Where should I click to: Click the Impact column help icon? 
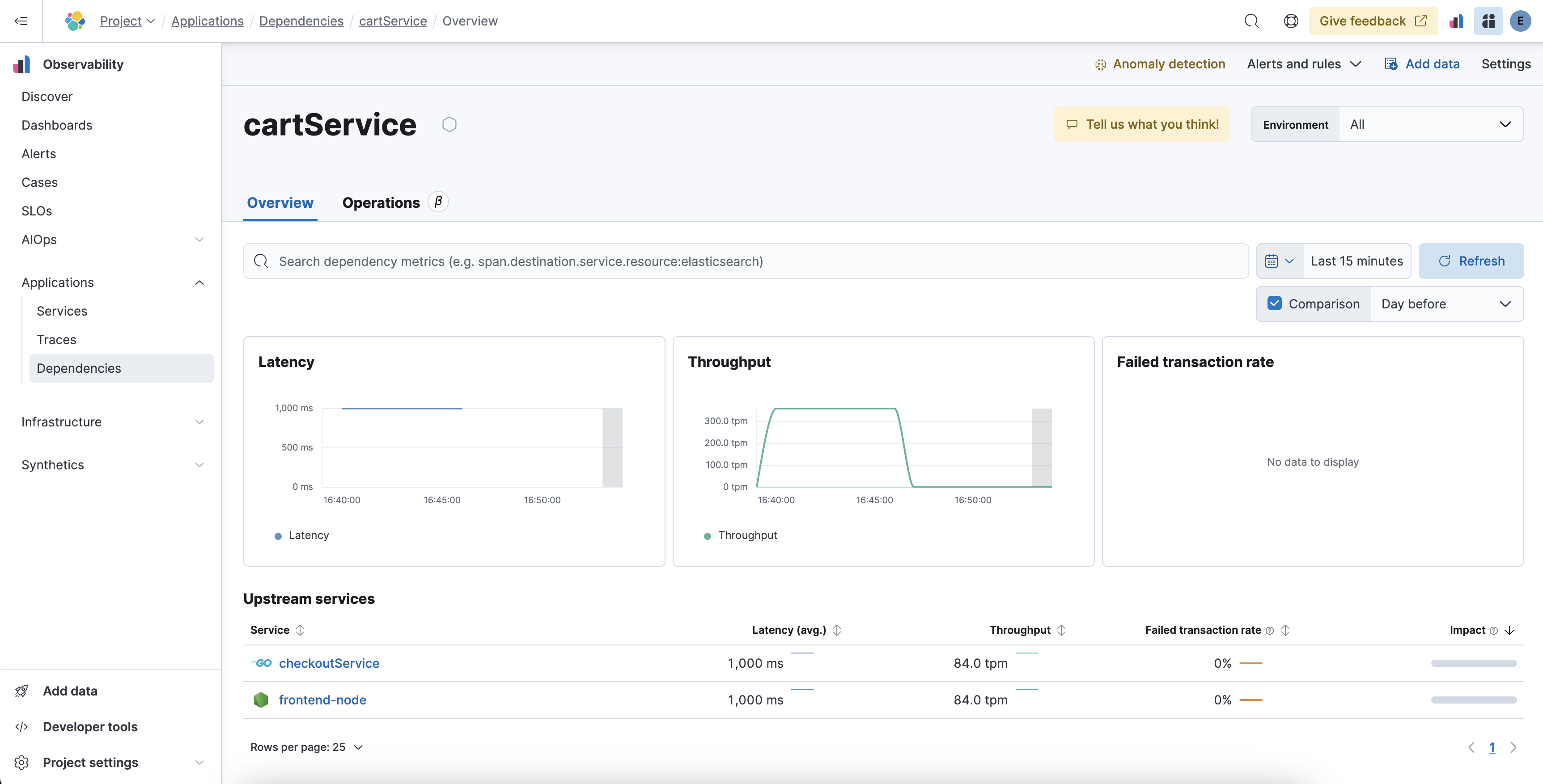[x=1493, y=630]
